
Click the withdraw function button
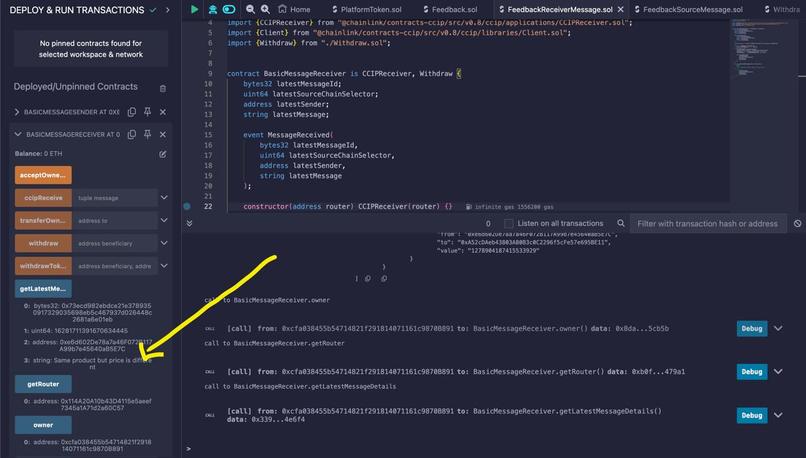point(43,243)
